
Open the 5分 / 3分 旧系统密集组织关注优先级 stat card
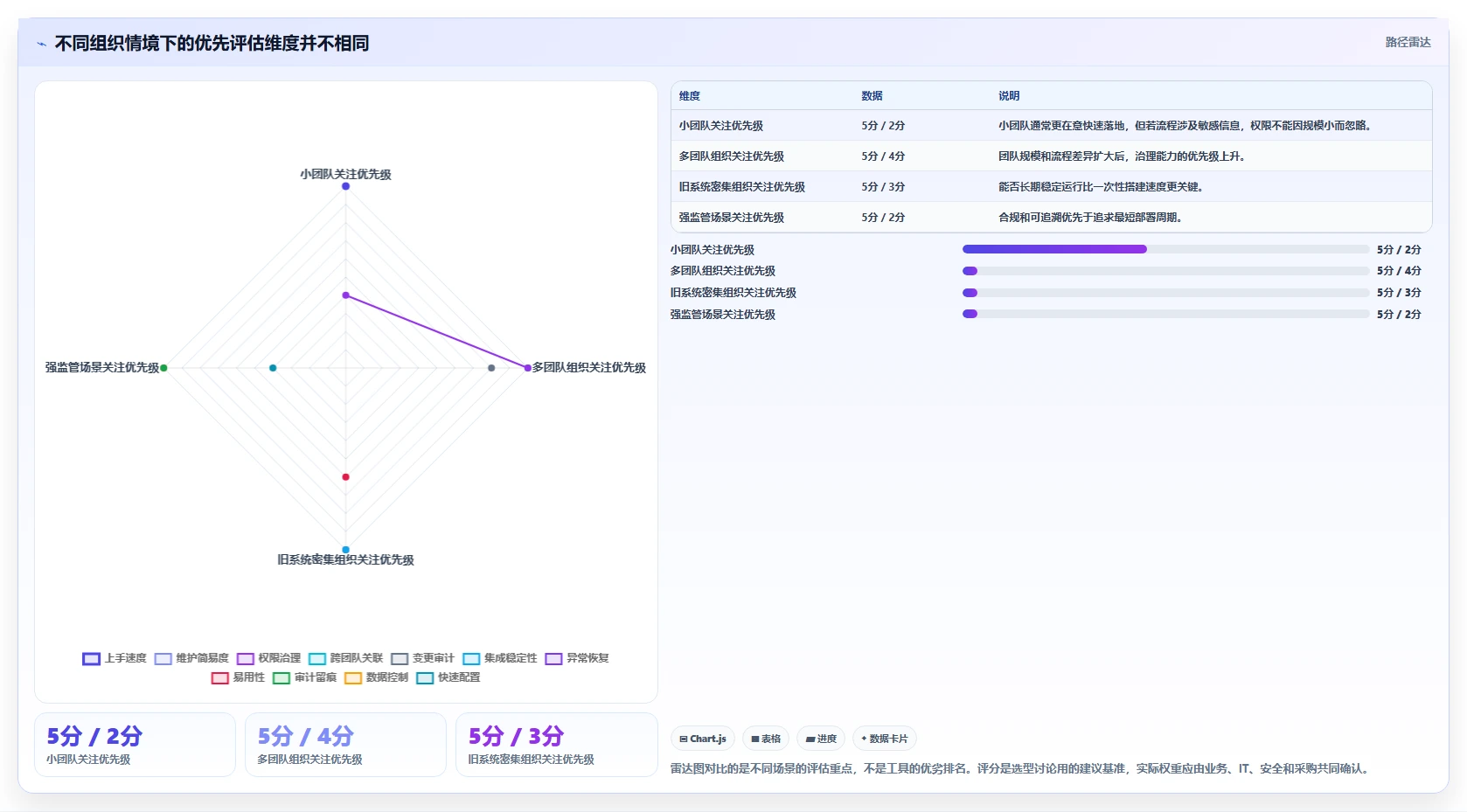556,745
